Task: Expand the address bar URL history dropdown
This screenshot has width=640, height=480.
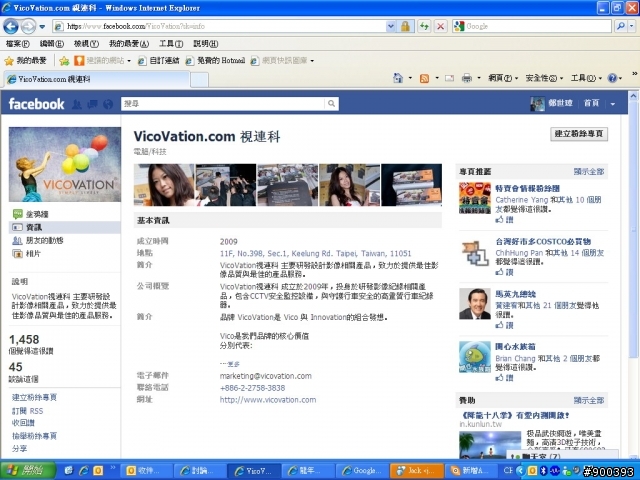Action: (x=391, y=27)
